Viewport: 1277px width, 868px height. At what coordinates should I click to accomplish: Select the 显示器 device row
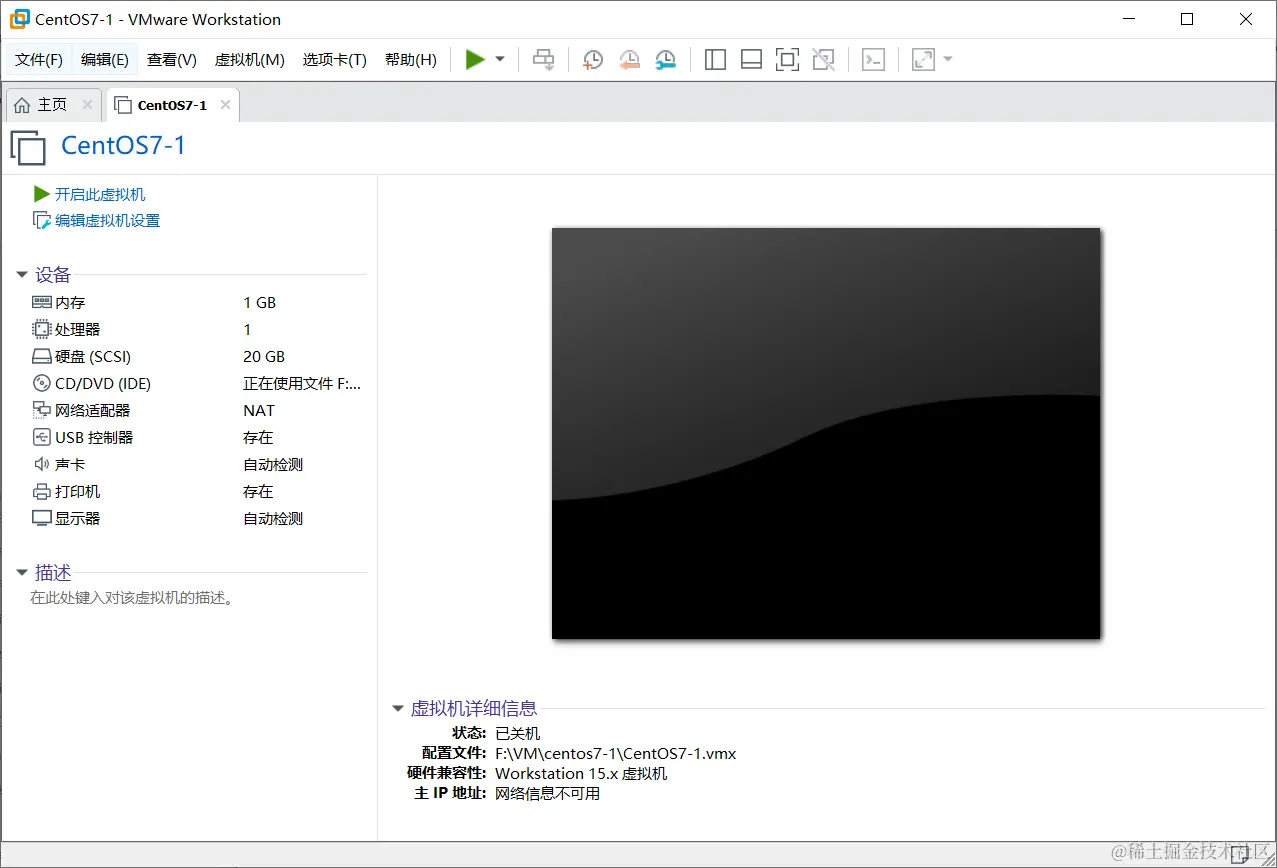198,518
